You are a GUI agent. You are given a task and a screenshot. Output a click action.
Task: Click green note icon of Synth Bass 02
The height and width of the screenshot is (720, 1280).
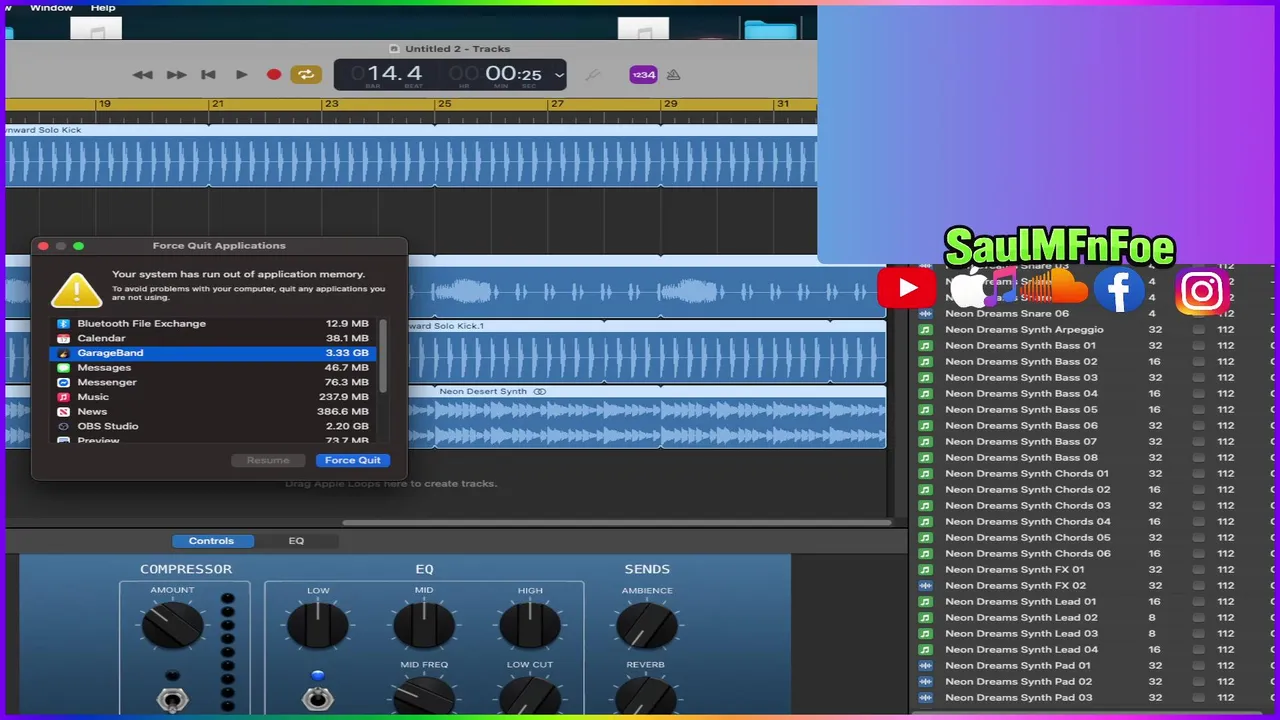pyautogui.click(x=925, y=362)
